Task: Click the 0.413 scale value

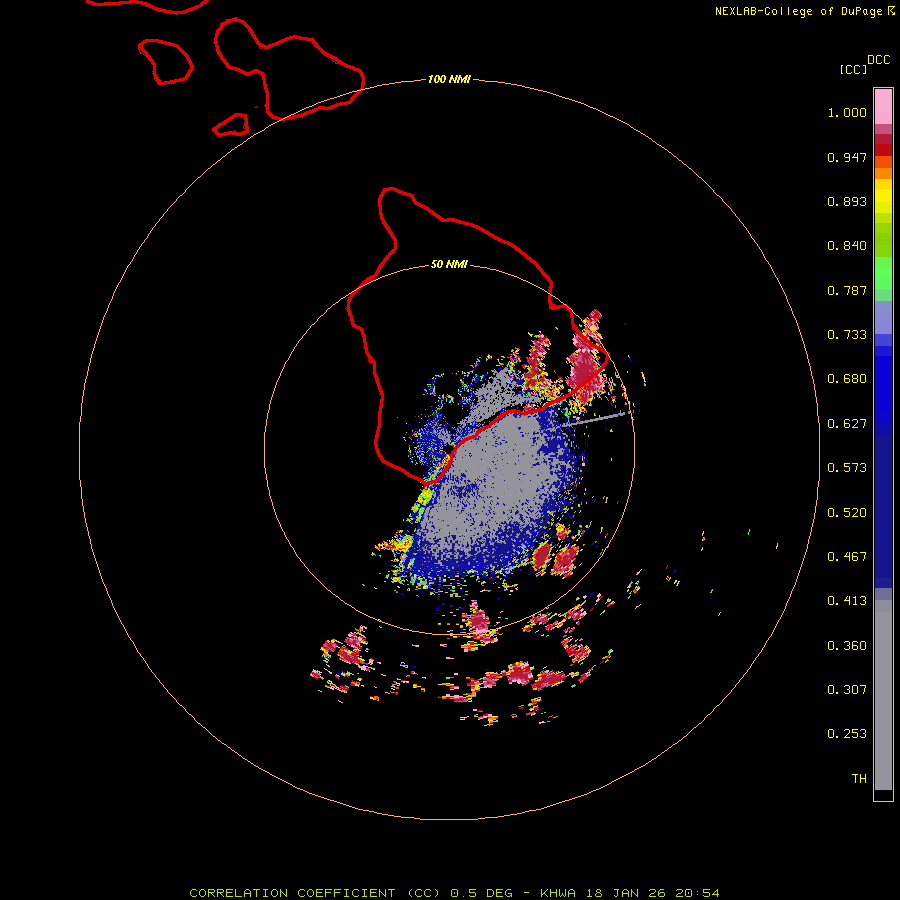Action: (x=847, y=601)
